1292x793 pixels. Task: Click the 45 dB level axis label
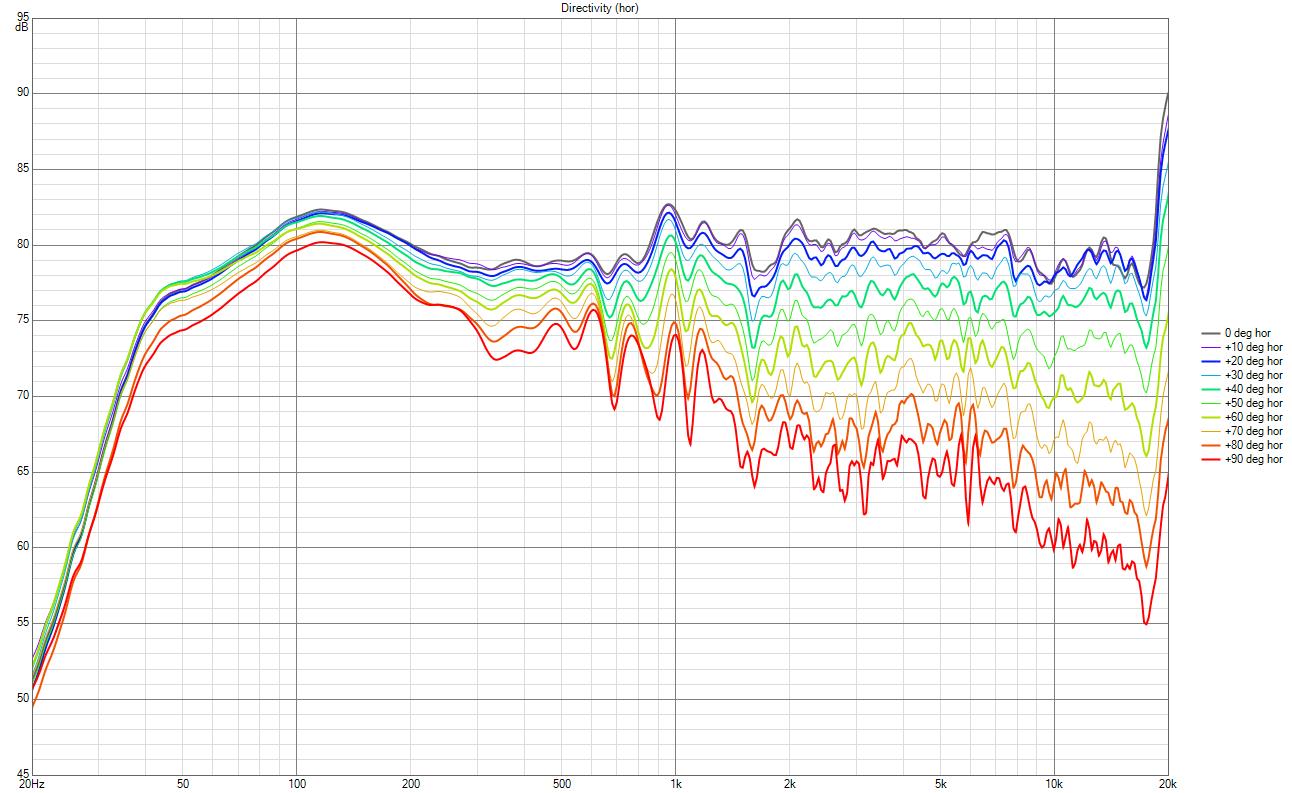[x=22, y=773]
